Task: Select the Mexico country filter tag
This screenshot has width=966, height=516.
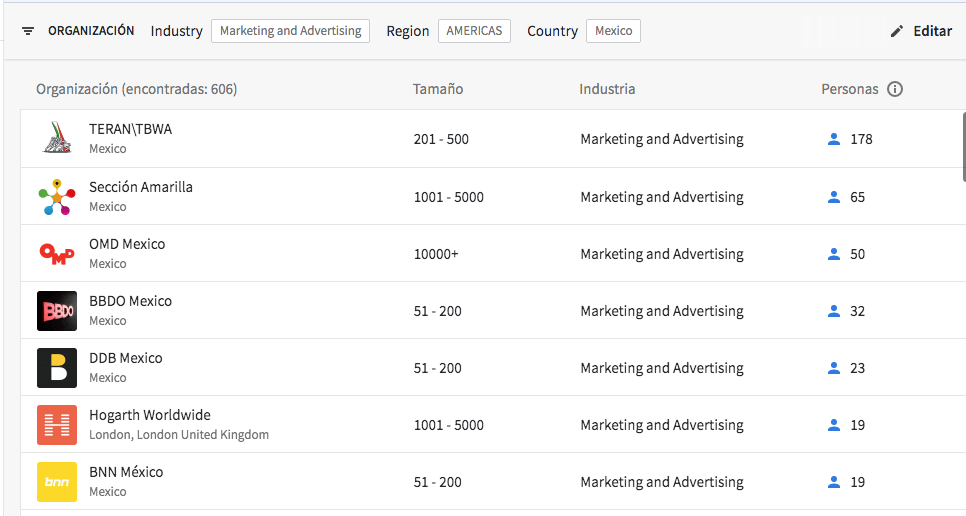Action: point(613,31)
